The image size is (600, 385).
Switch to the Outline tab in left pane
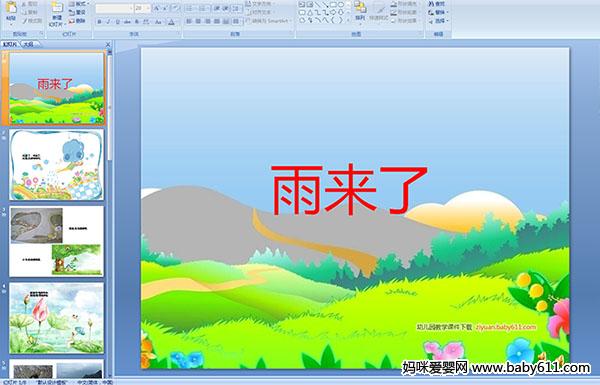click(x=28, y=44)
